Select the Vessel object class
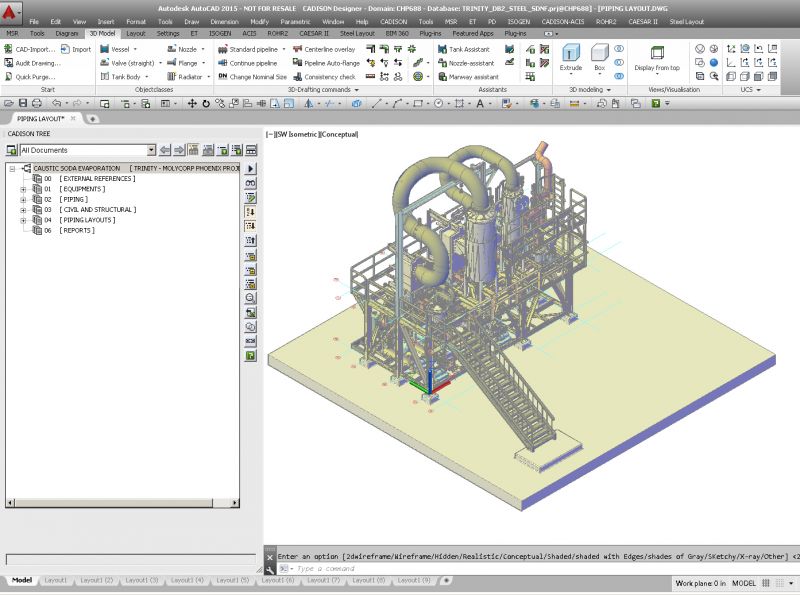 (x=115, y=49)
